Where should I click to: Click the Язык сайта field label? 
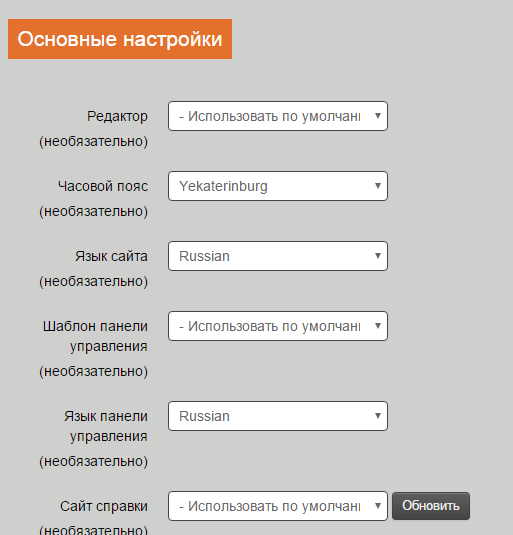[x=111, y=256]
